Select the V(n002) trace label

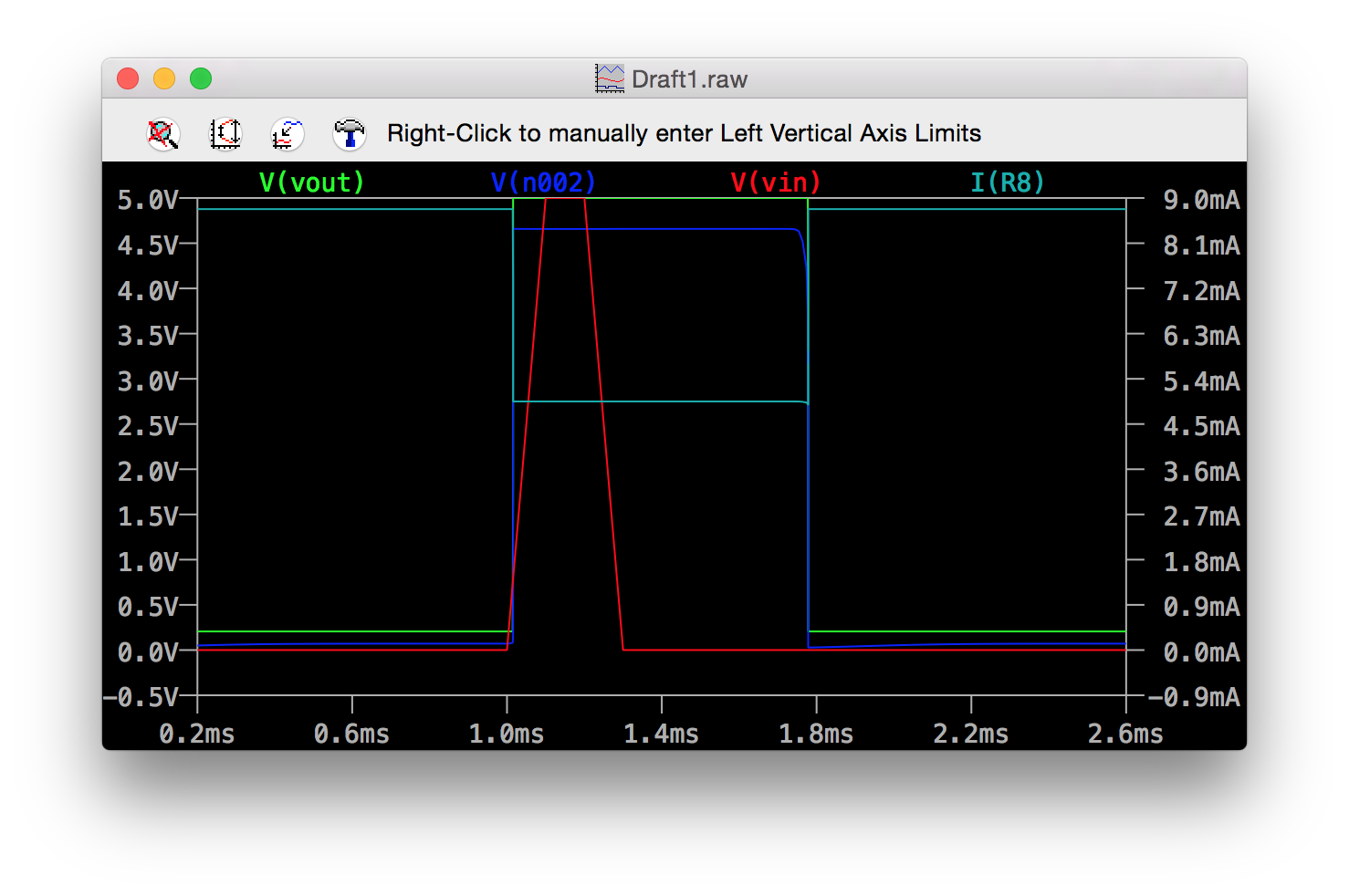543,182
